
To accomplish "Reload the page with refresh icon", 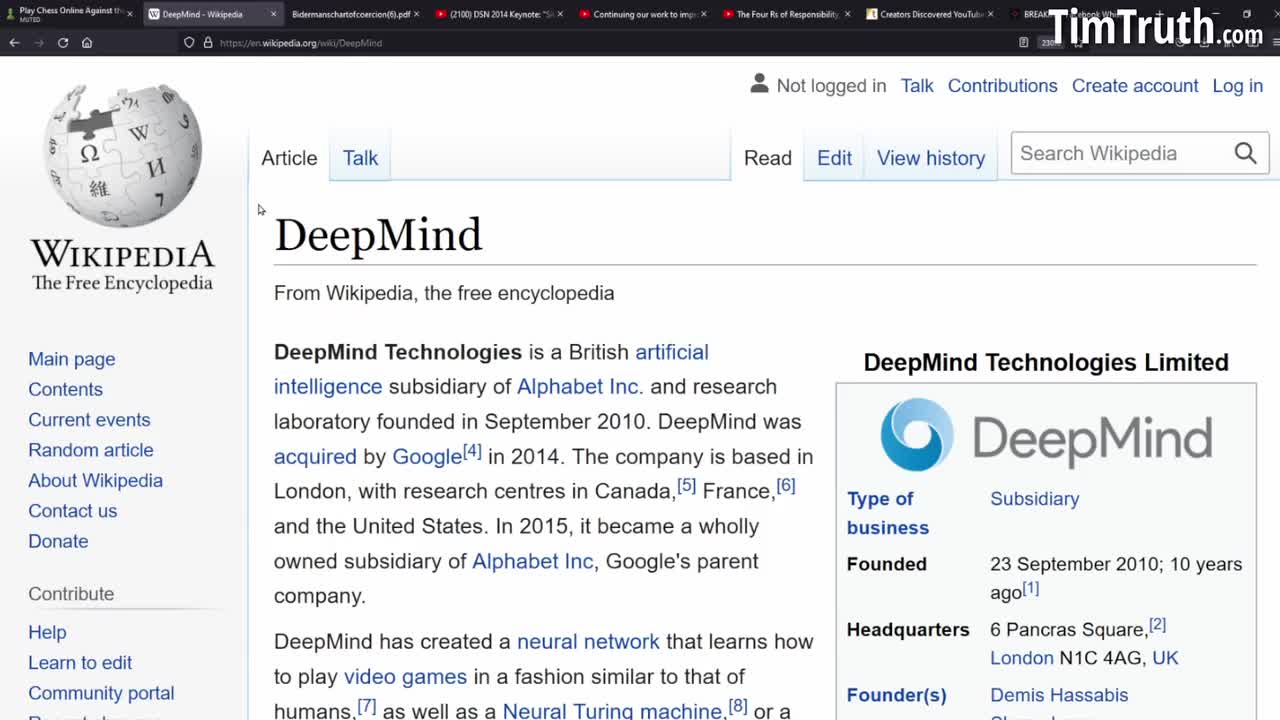I will [63, 43].
